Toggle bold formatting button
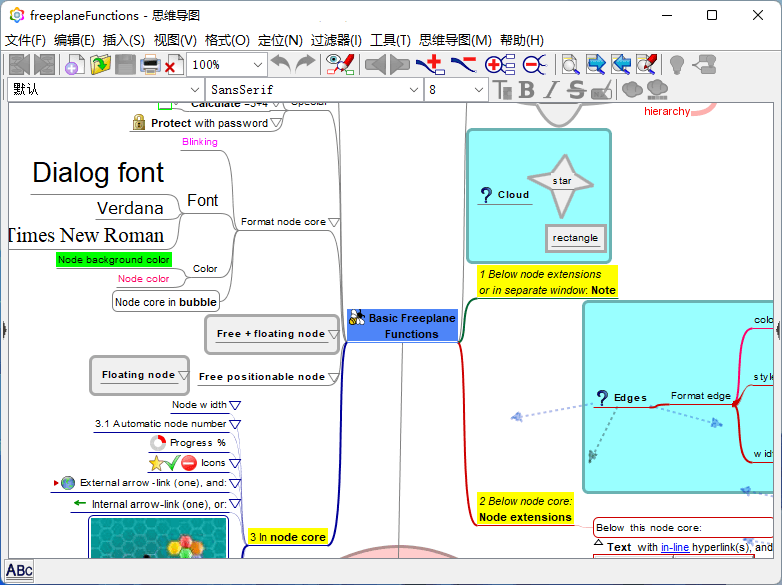Image resolution: width=782 pixels, height=585 pixels. [x=527, y=90]
